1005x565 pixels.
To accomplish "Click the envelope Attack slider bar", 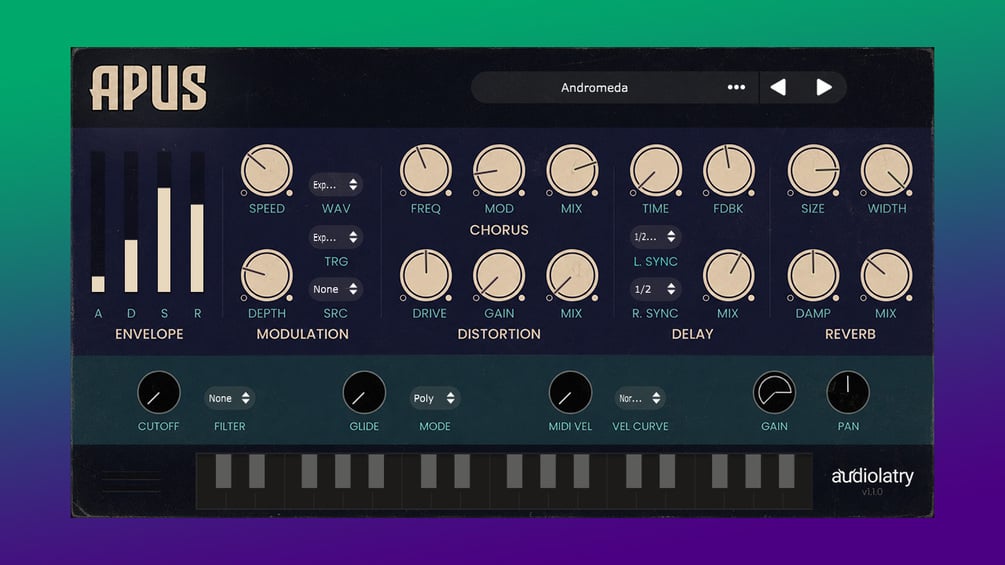I will pyautogui.click(x=98, y=222).
